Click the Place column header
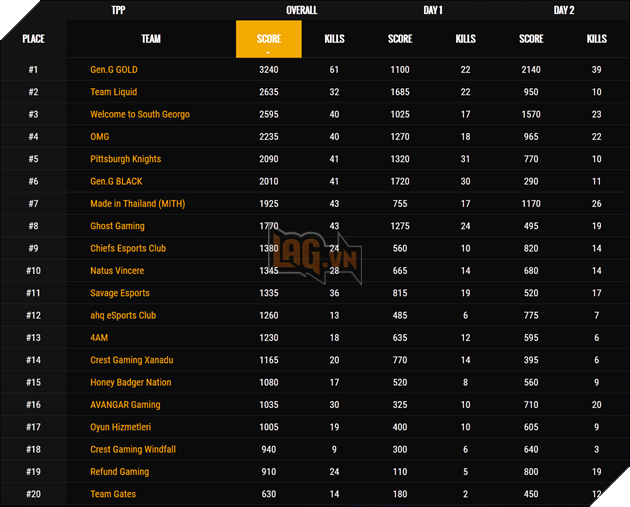The width and height of the screenshot is (630, 507). [33, 39]
